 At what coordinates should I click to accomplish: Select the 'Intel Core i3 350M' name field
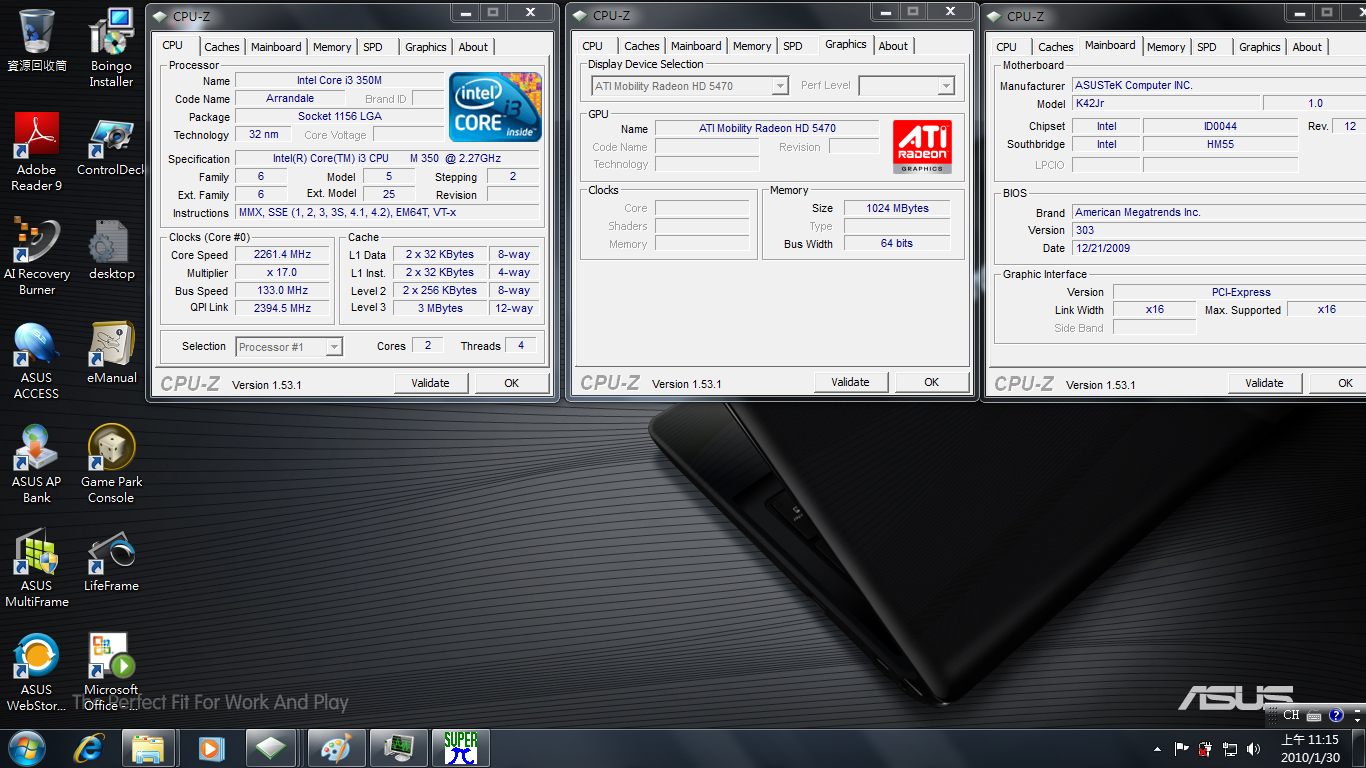[x=340, y=81]
